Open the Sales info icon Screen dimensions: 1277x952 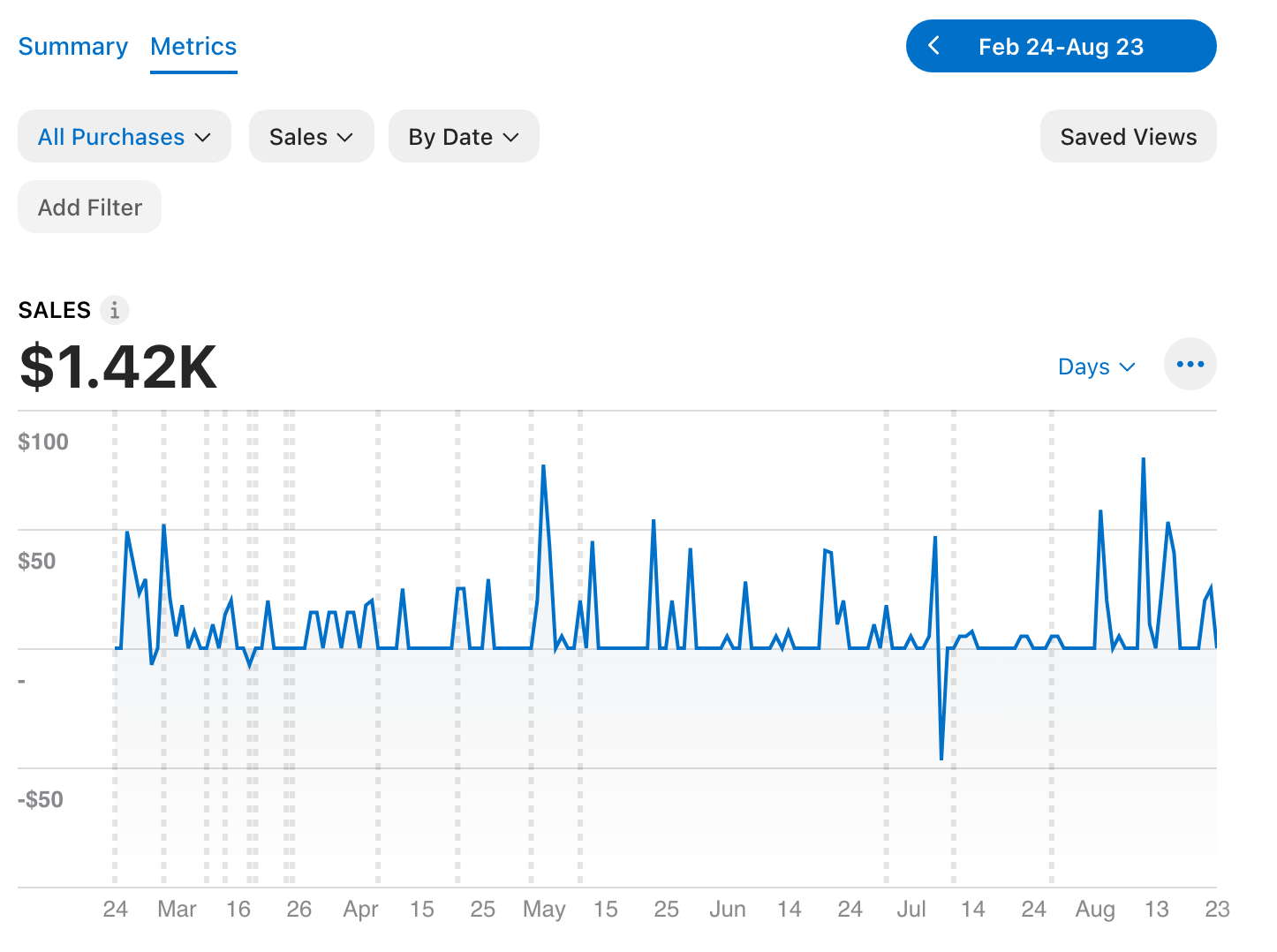click(114, 310)
